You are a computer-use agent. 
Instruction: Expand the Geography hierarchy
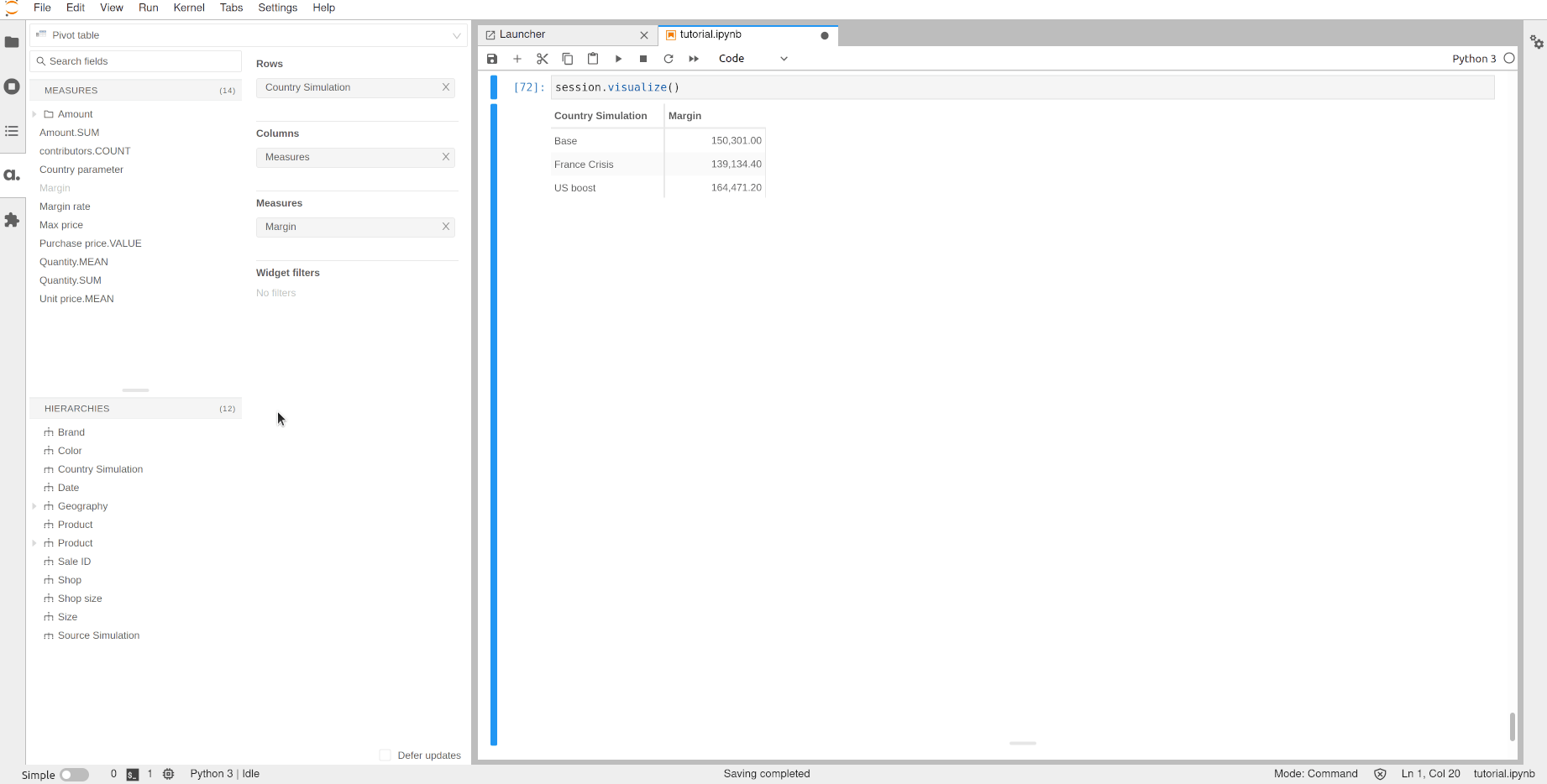34,506
